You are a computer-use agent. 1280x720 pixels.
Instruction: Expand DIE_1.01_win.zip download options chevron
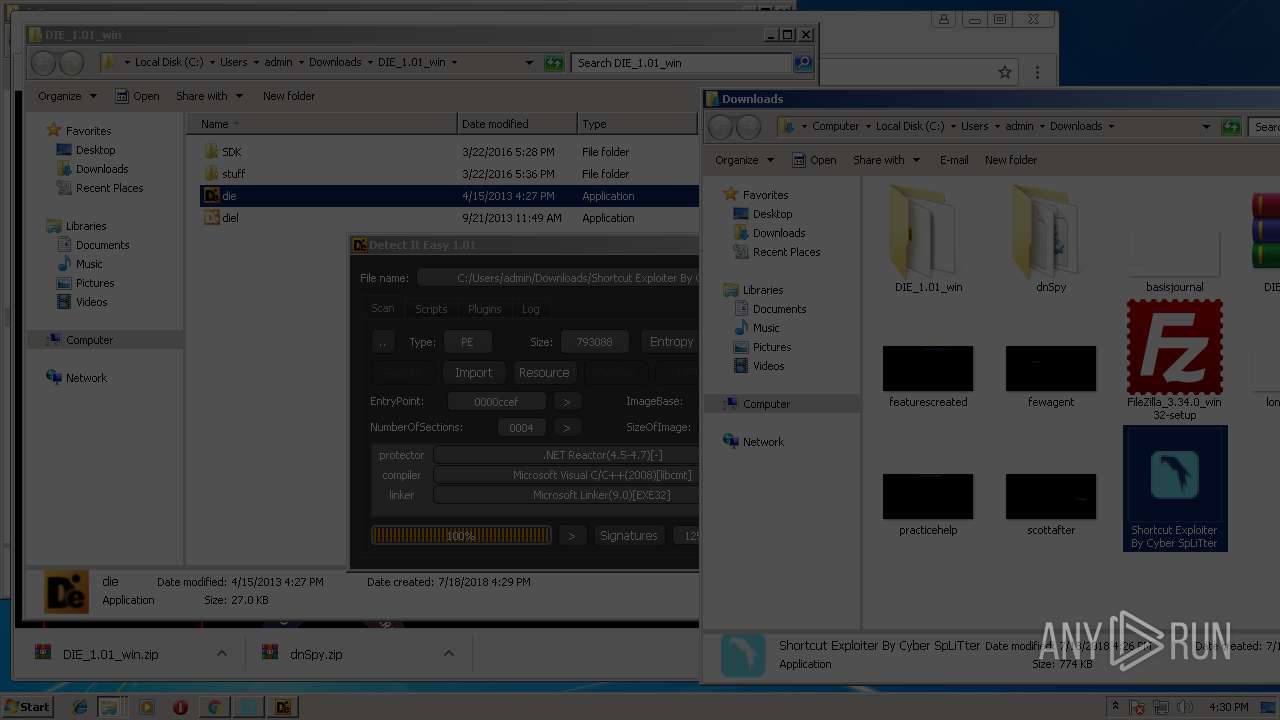coord(222,654)
